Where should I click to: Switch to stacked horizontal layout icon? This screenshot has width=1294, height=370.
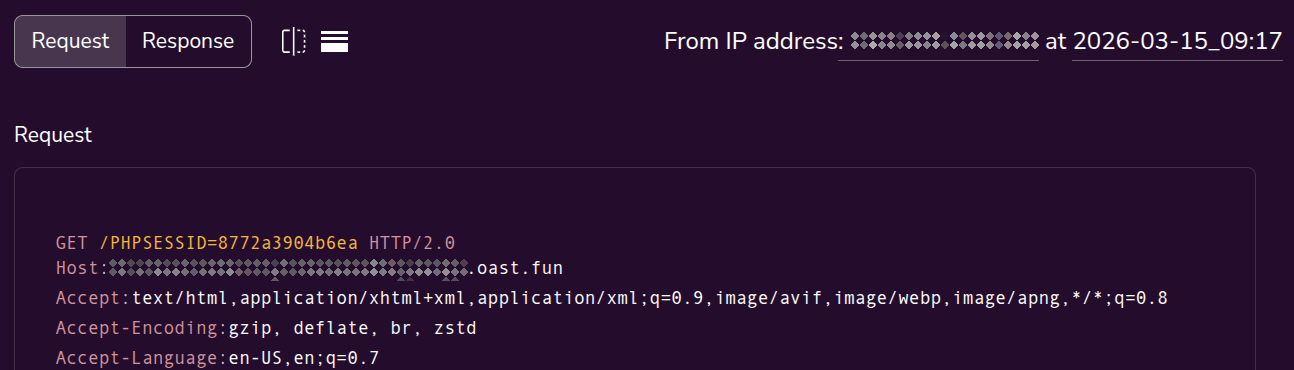[x=334, y=41]
